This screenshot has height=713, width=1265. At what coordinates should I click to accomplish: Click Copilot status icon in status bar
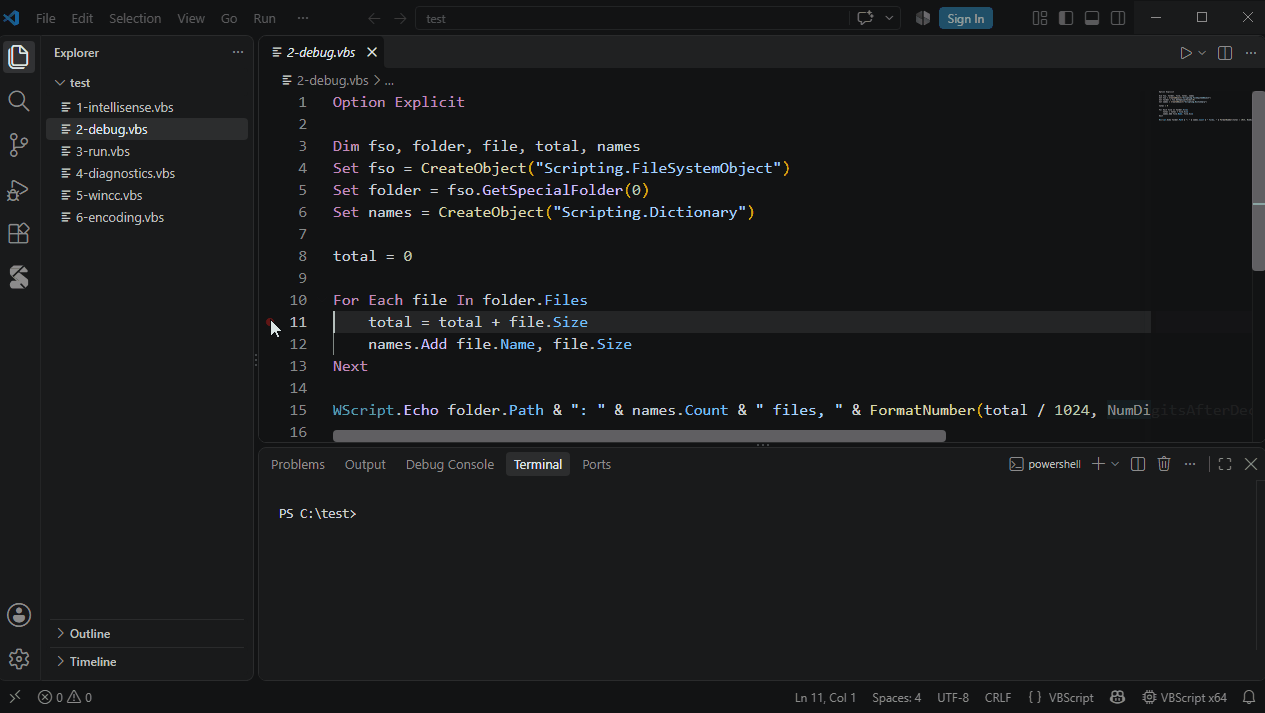pyautogui.click(x=1118, y=698)
